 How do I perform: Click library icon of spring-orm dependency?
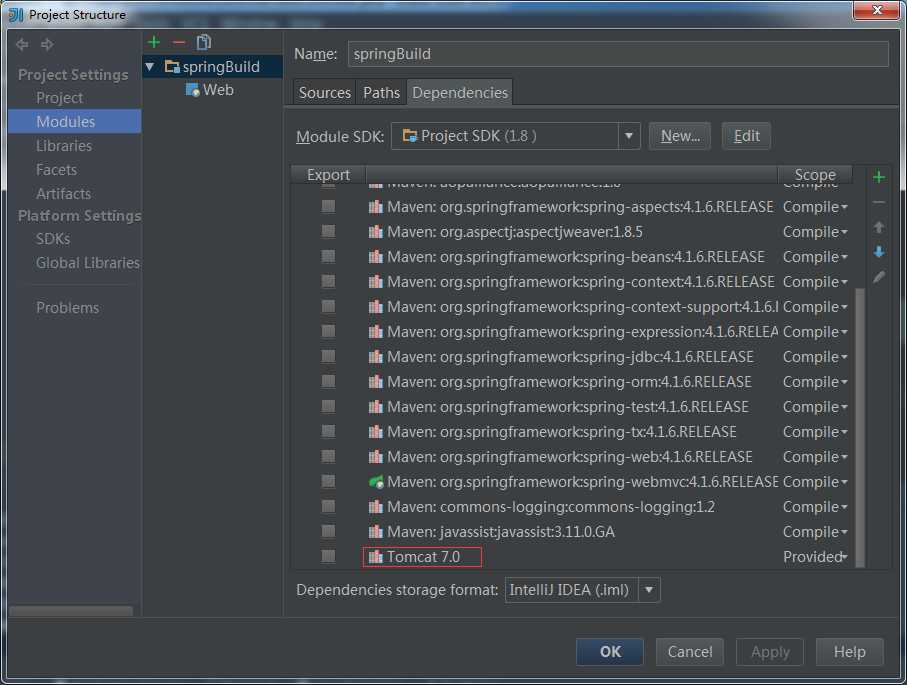[x=375, y=381]
